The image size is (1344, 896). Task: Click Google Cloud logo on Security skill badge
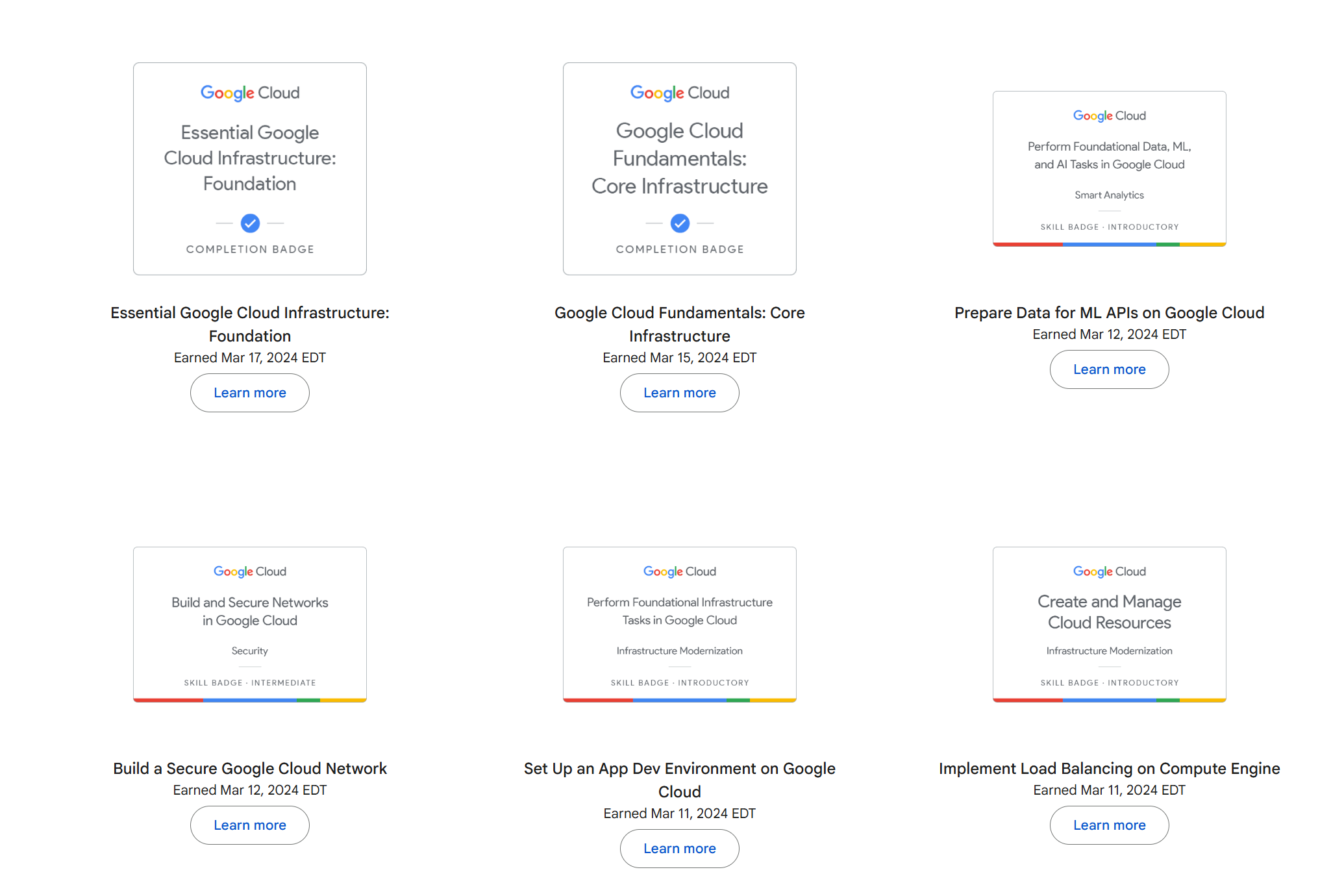pyautogui.click(x=250, y=571)
